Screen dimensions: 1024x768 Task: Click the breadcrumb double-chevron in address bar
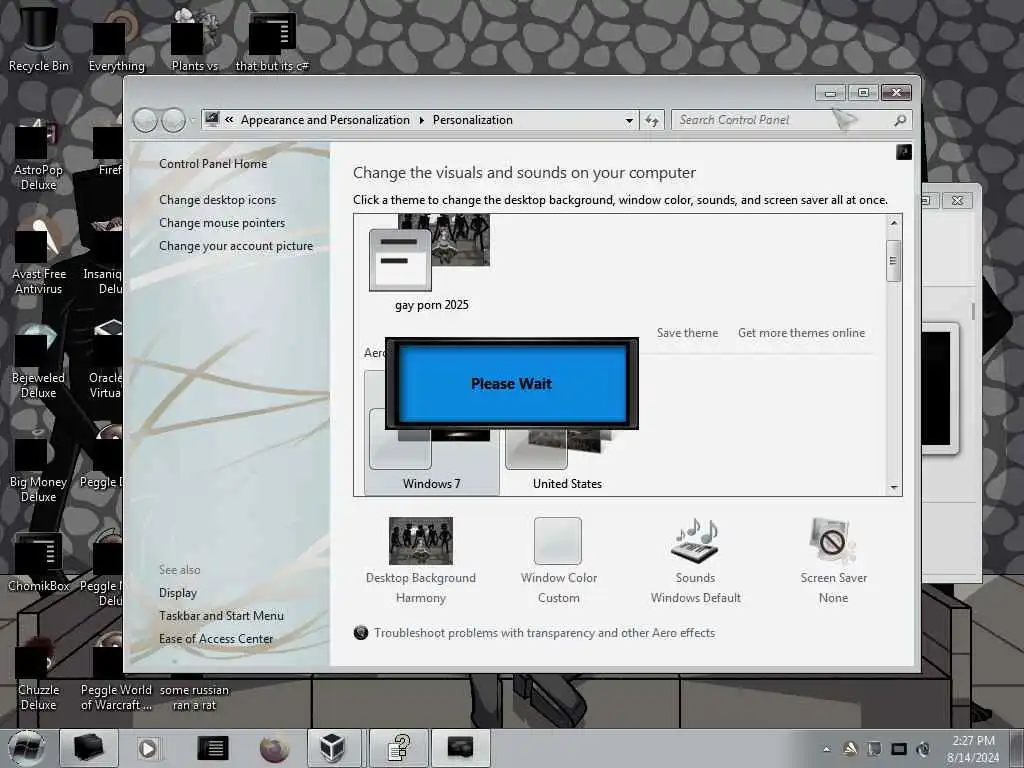tap(229, 120)
